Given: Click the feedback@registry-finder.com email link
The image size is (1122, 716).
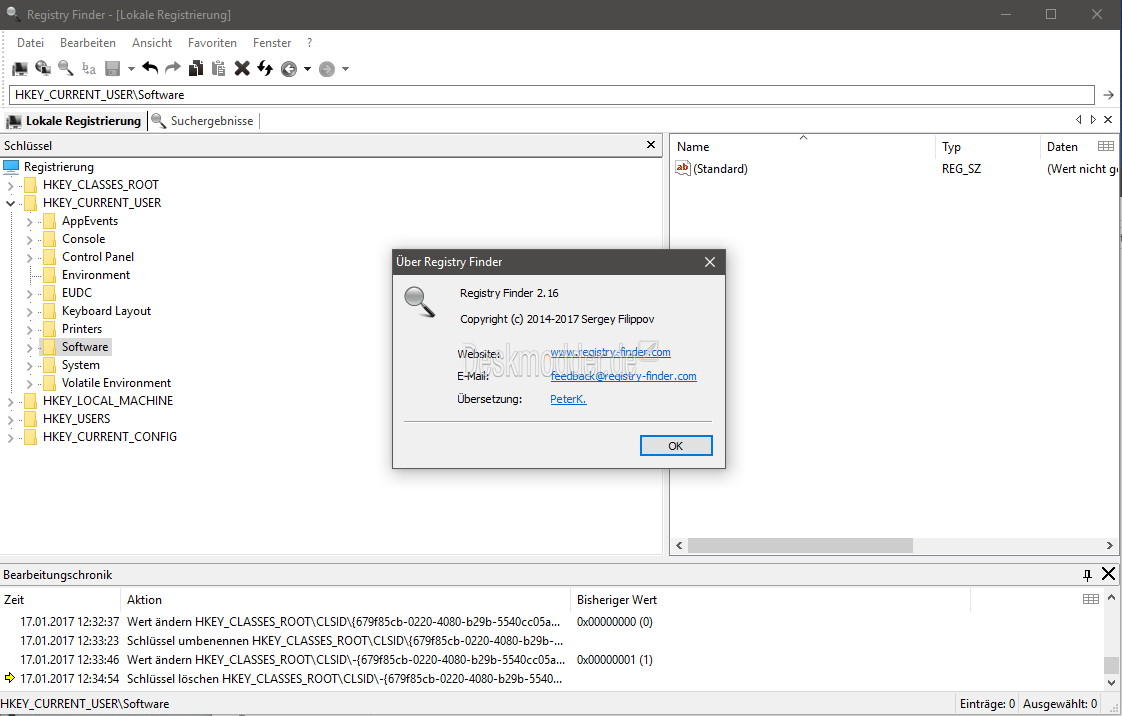Looking at the screenshot, I should pyautogui.click(x=623, y=376).
